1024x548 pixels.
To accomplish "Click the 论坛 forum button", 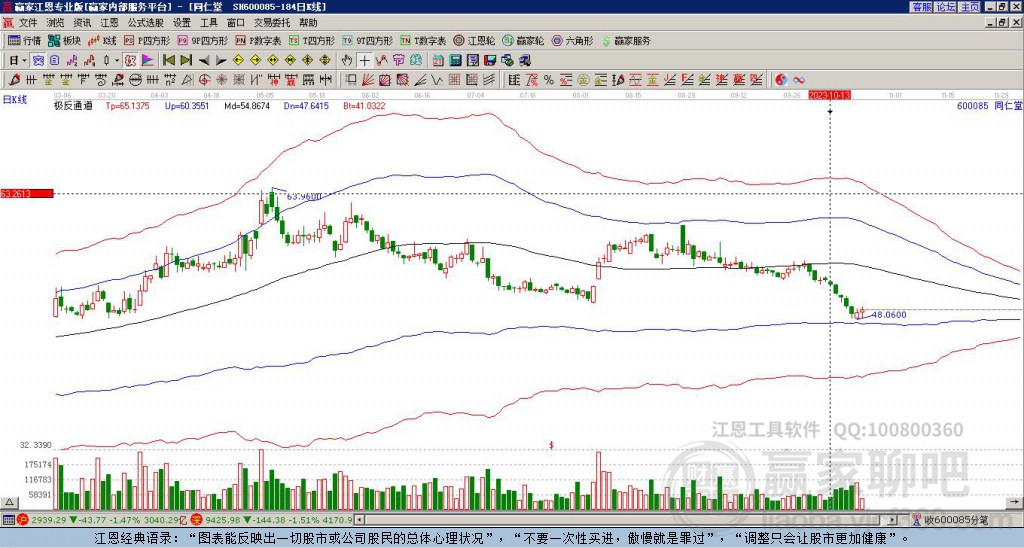I will click(x=945, y=7).
